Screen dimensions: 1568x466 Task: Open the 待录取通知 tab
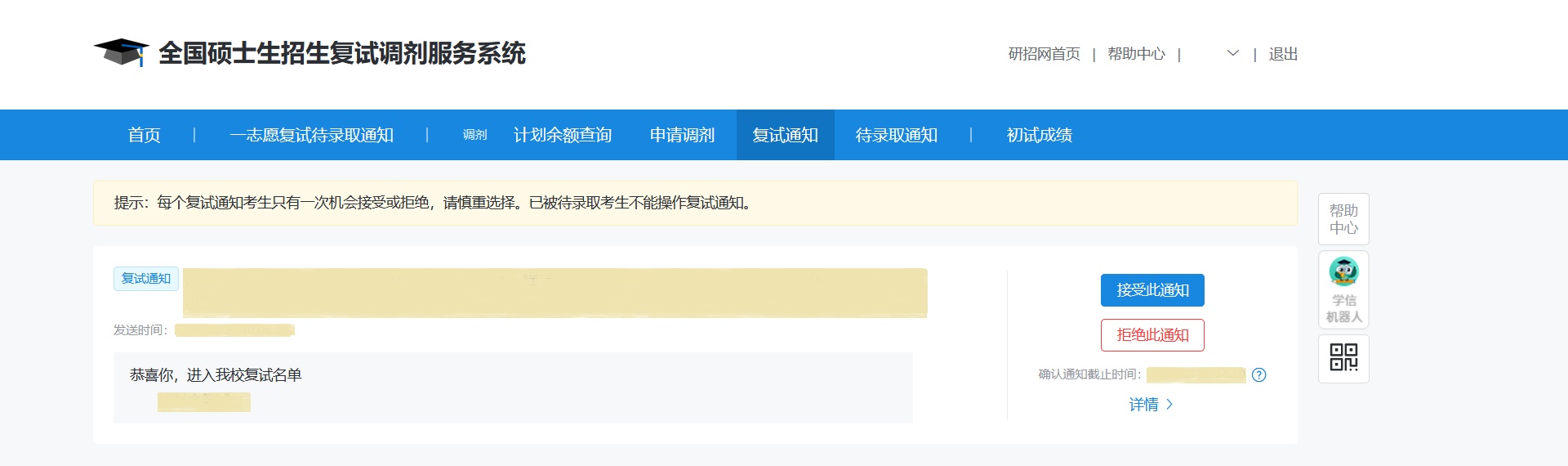[x=896, y=136]
